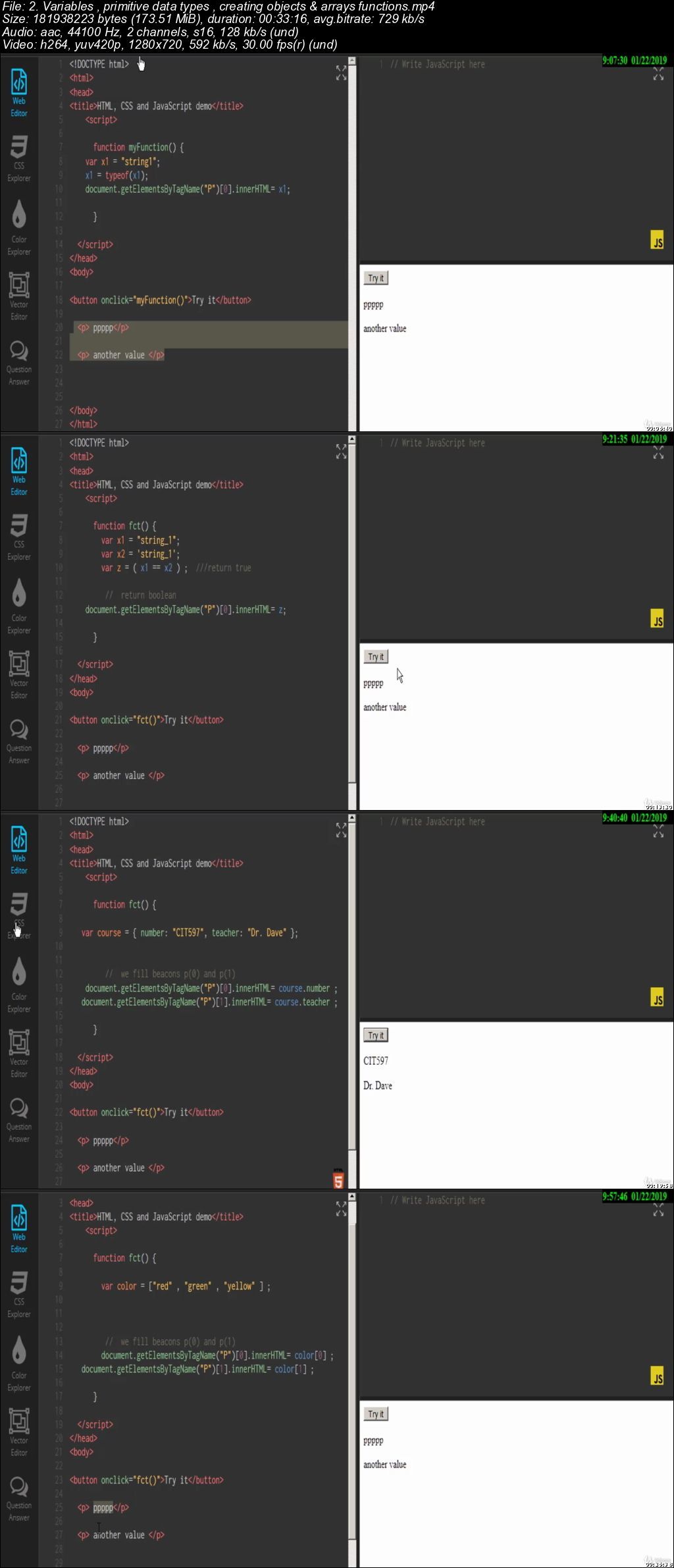674x1568 pixels.
Task: Click '// Write JavaScript here' editor in 9:21:35 frame
Action: 438,443
